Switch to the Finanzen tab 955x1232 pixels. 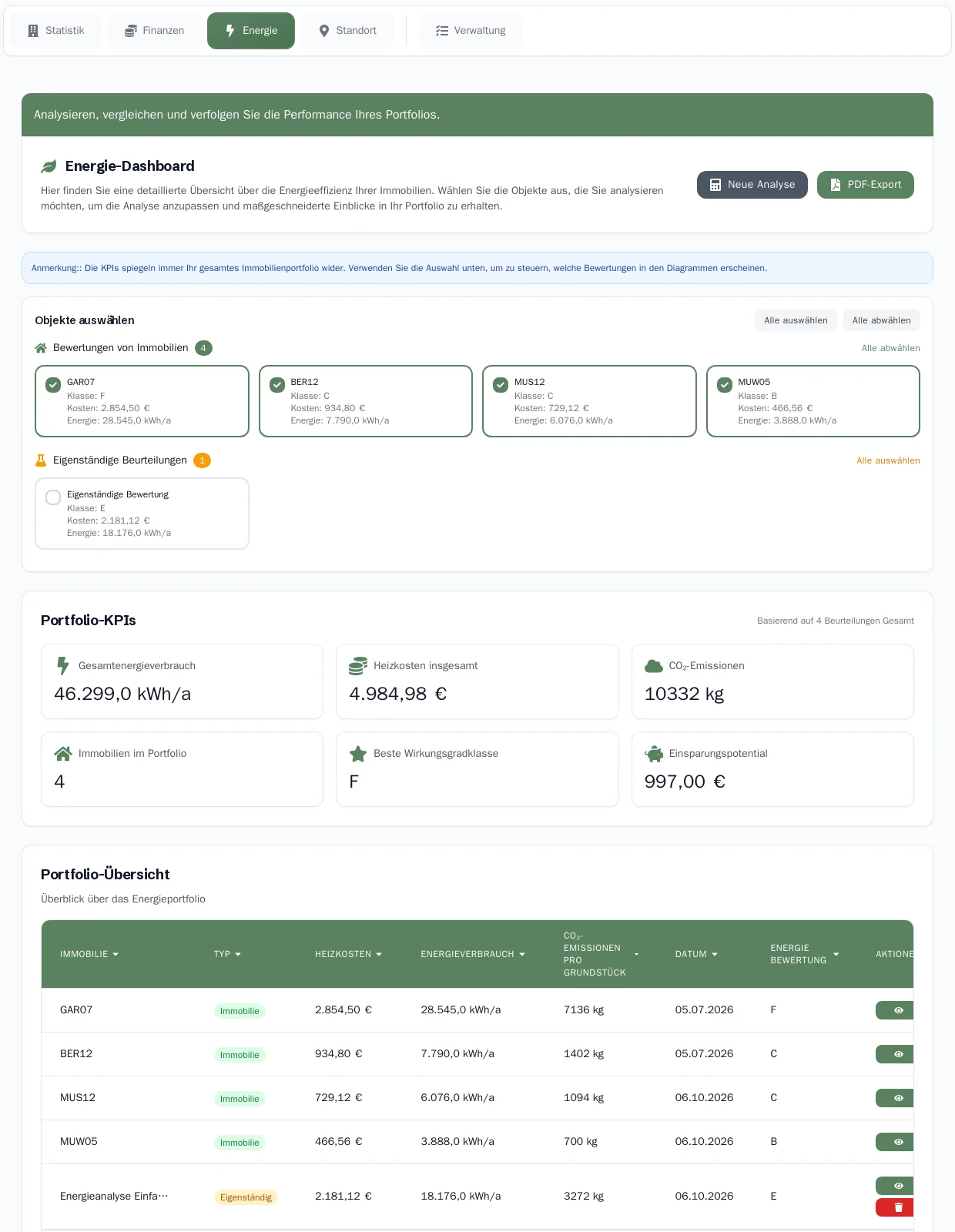point(154,31)
